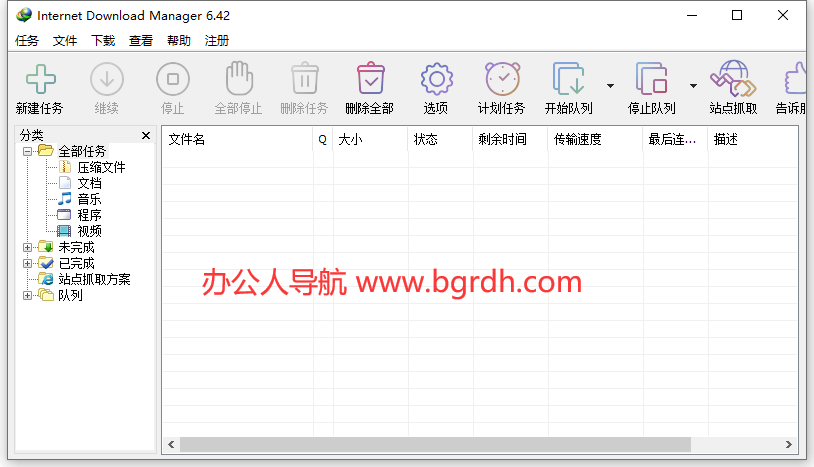The width and height of the screenshot is (814, 467).
Task: Click the thumbs-up 告诉朋友 icon
Action: 795,79
